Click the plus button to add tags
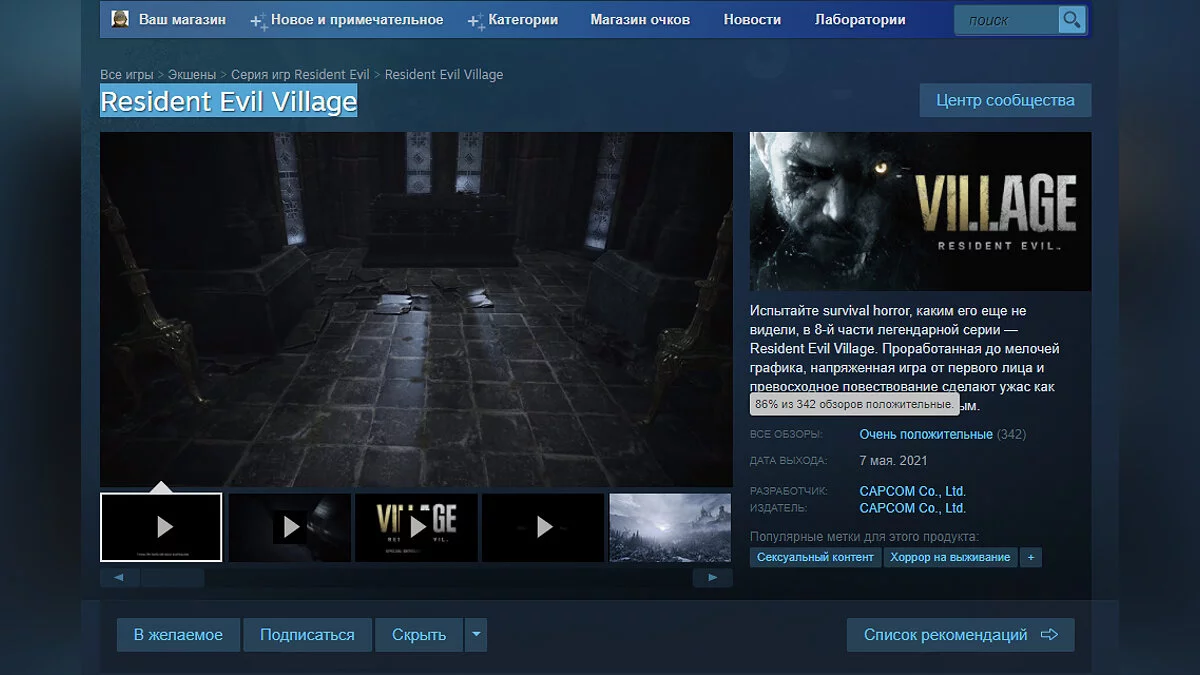The height and width of the screenshot is (675, 1200). pyautogui.click(x=1030, y=557)
